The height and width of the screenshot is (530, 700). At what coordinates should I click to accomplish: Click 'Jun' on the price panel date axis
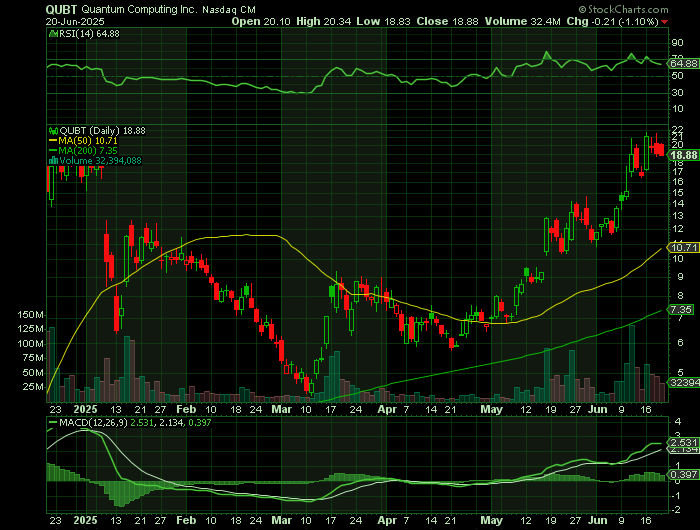point(598,409)
